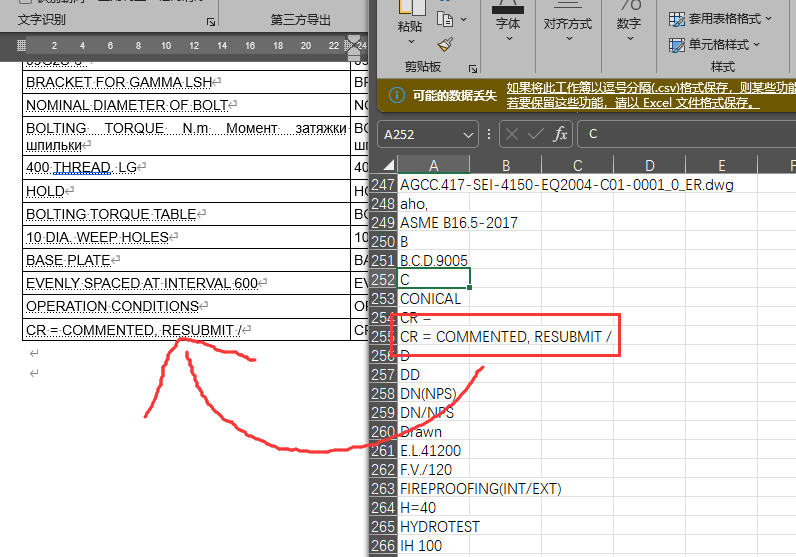Open the 文字识别 dialog launcher in Word
The image size is (796, 557).
click(211, 22)
